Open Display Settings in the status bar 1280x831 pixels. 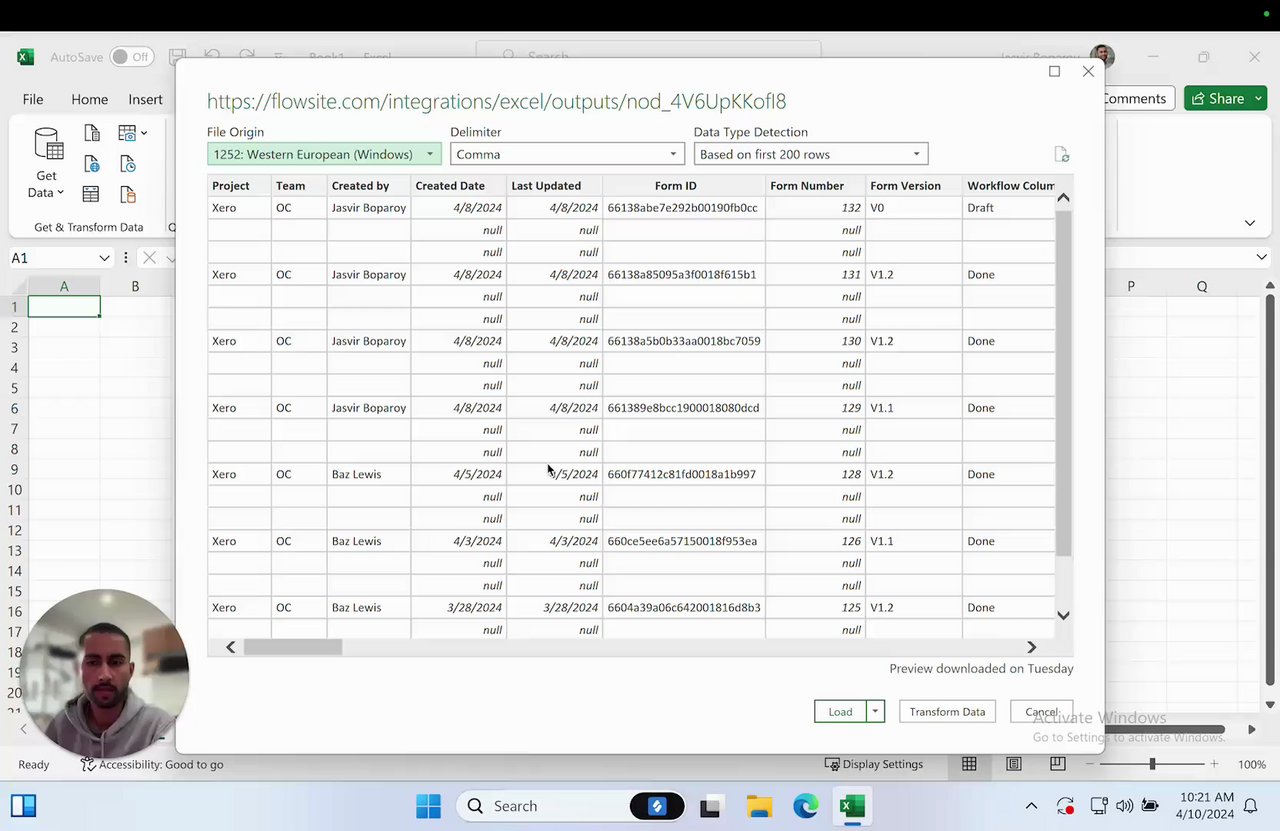pos(874,764)
